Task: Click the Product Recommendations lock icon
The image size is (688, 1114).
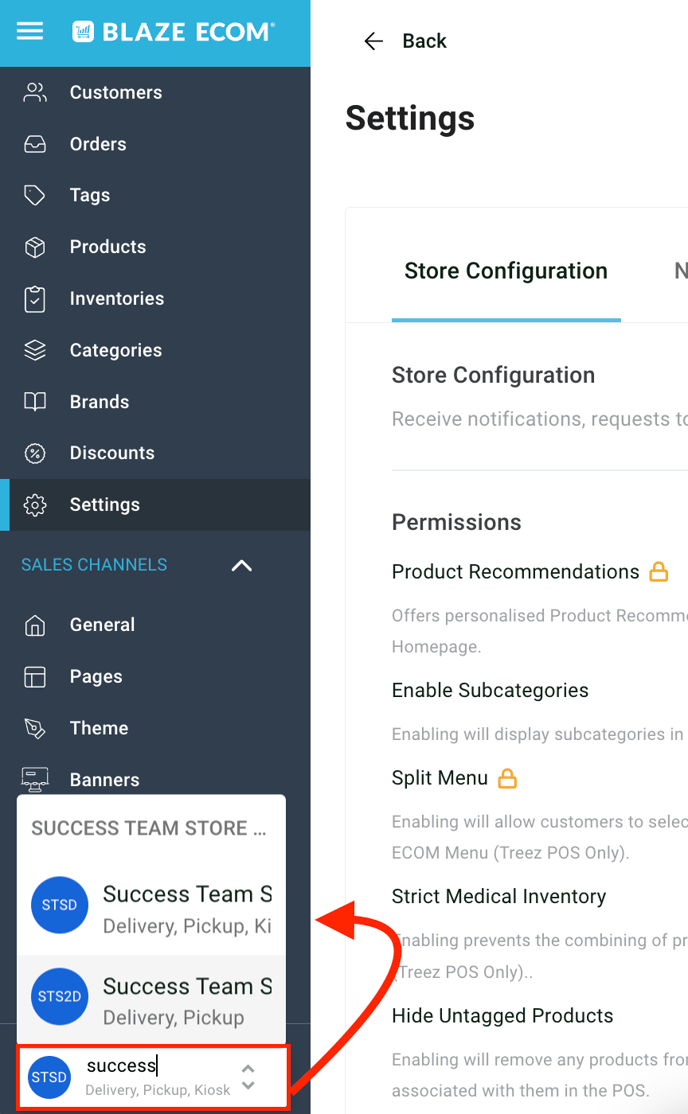Action: coord(658,572)
